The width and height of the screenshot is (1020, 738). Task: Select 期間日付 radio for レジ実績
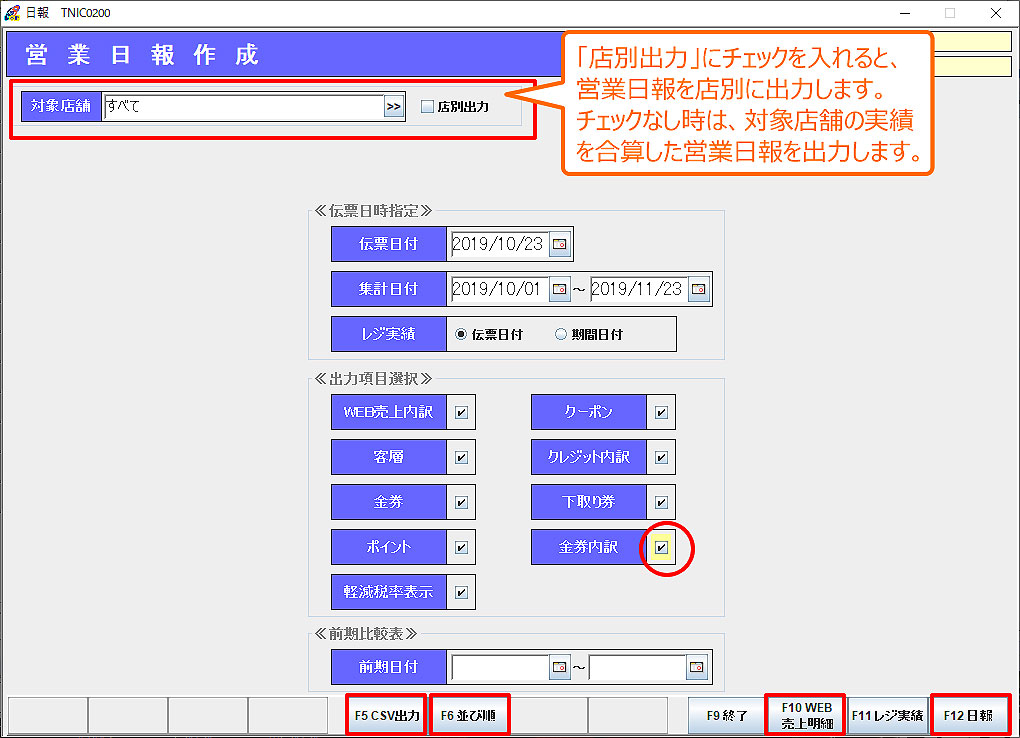(x=561, y=335)
